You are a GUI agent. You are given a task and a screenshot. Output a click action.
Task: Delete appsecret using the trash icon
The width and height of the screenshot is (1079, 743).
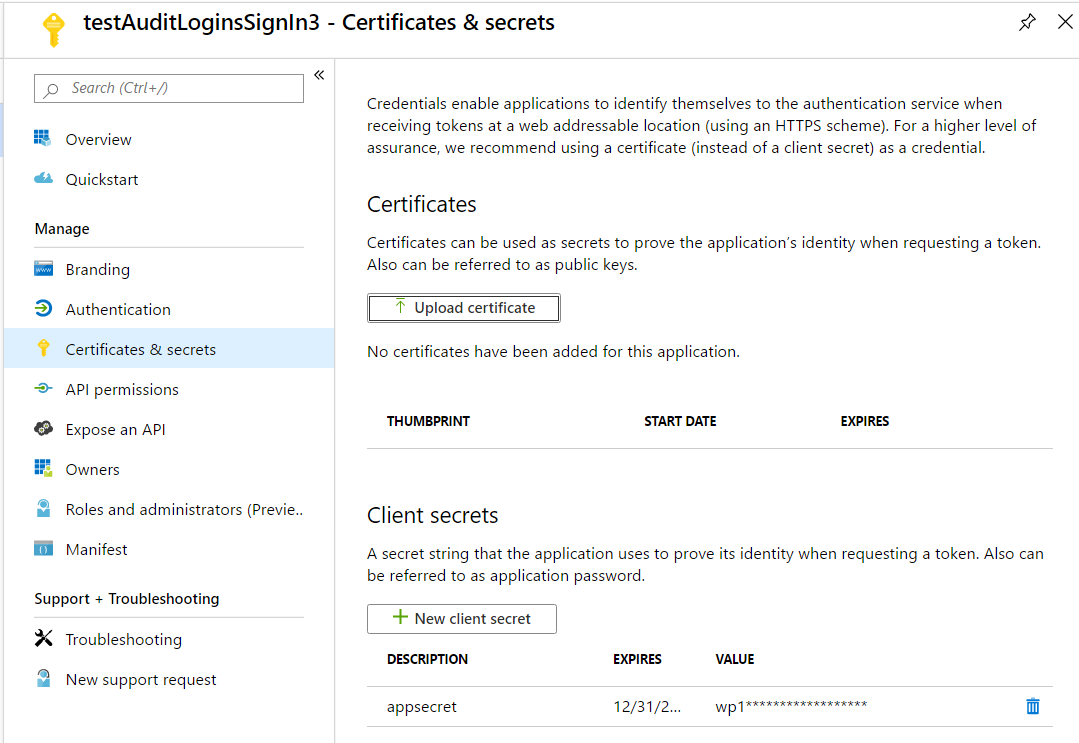pos(1032,706)
